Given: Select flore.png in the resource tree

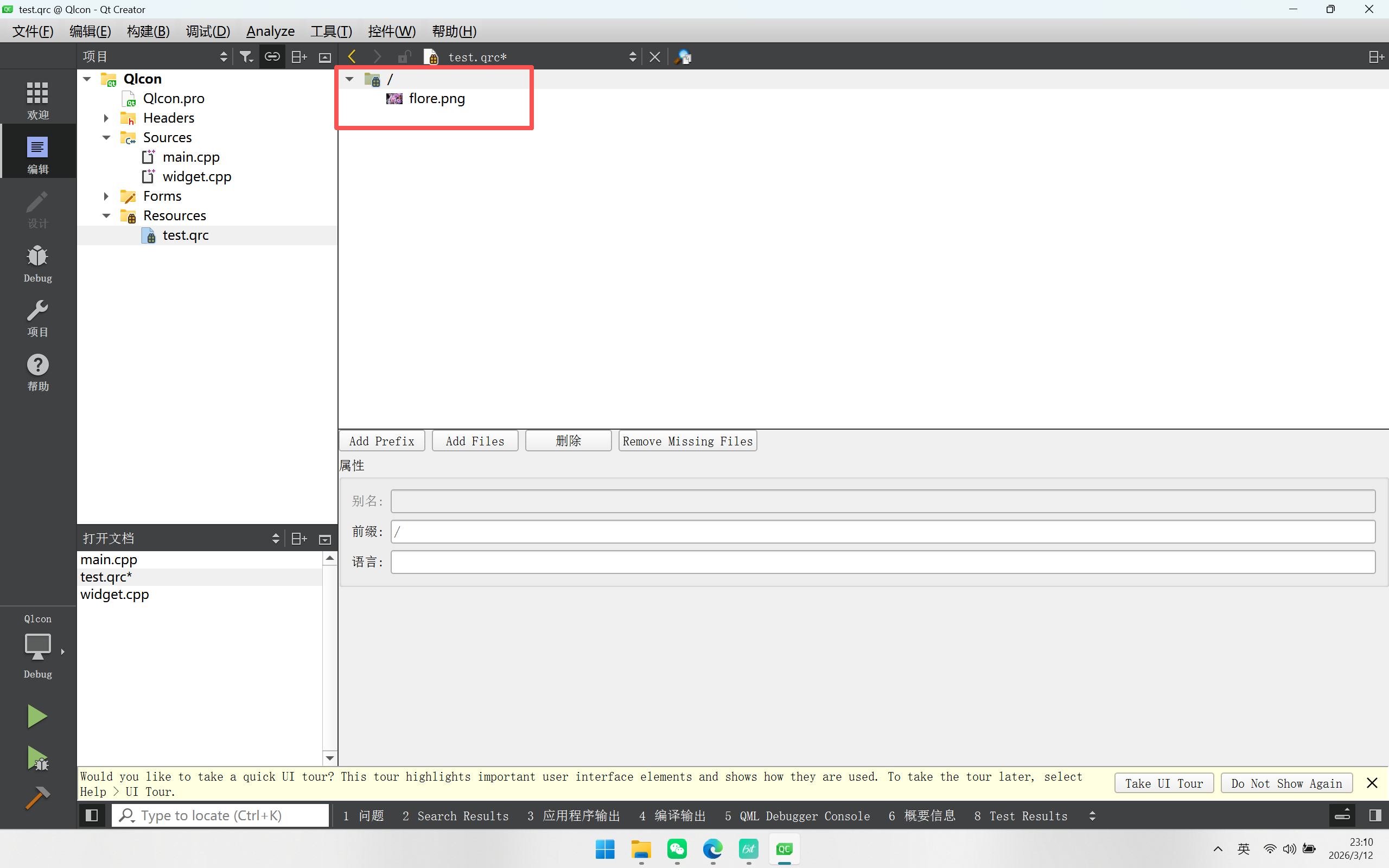Looking at the screenshot, I should coord(436,99).
